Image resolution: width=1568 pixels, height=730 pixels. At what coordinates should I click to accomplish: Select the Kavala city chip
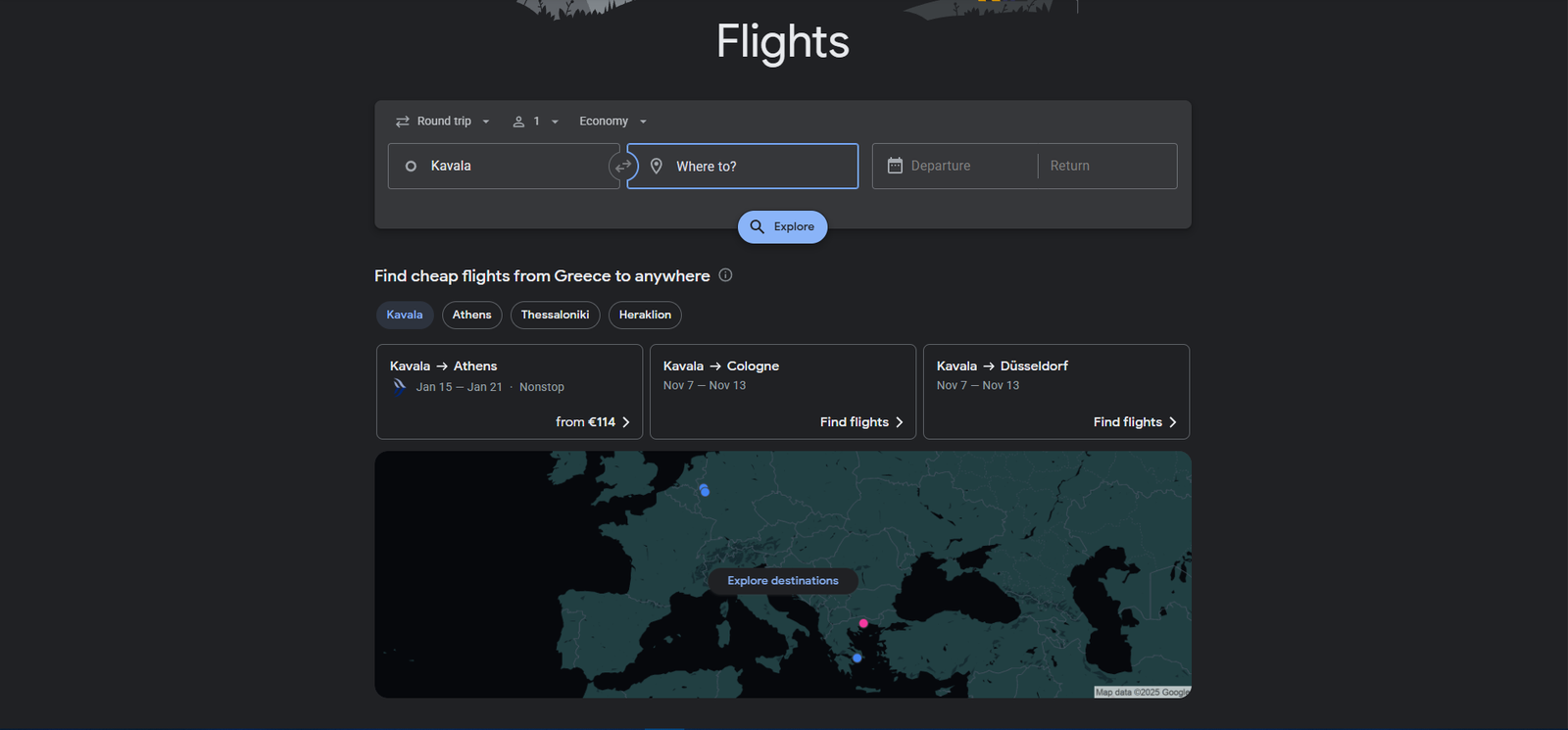pos(405,315)
